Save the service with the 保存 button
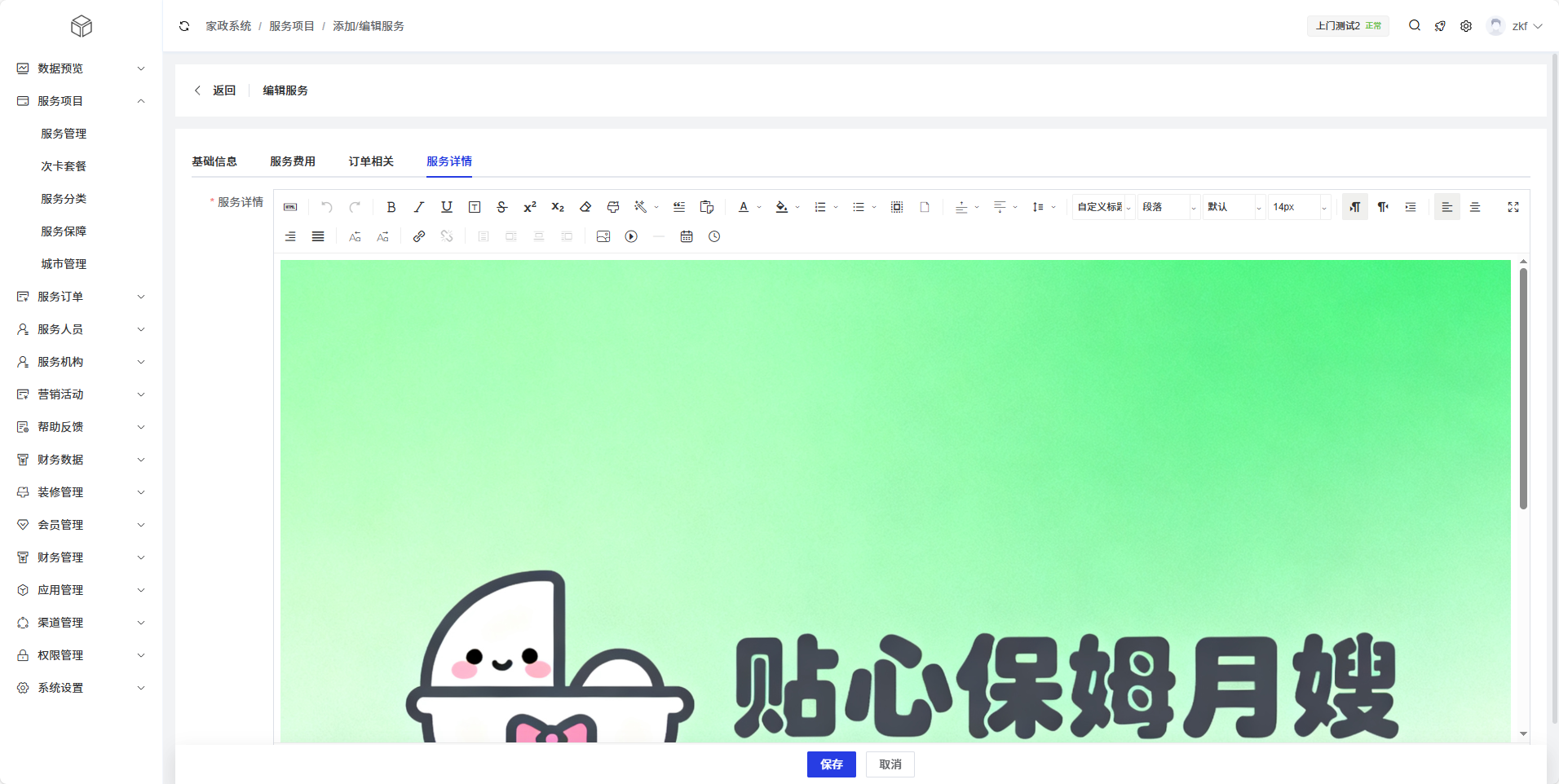This screenshot has width=1559, height=784. (832, 764)
